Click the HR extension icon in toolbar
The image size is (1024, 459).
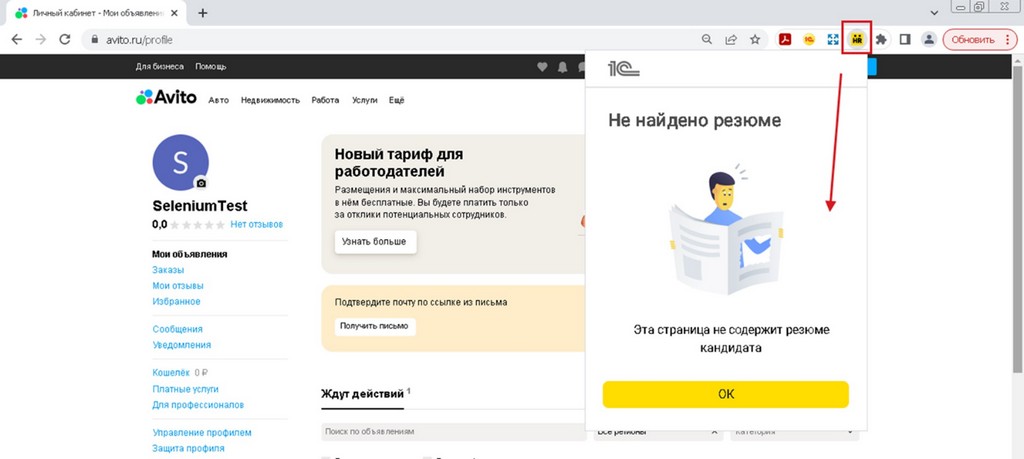[x=857, y=39]
